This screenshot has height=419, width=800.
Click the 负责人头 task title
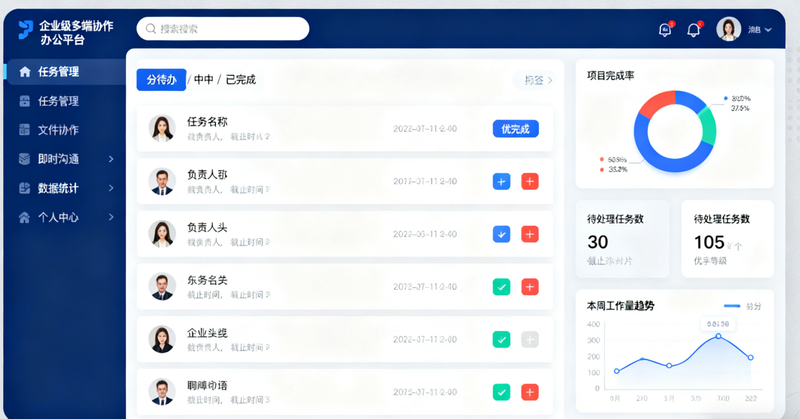(207, 228)
